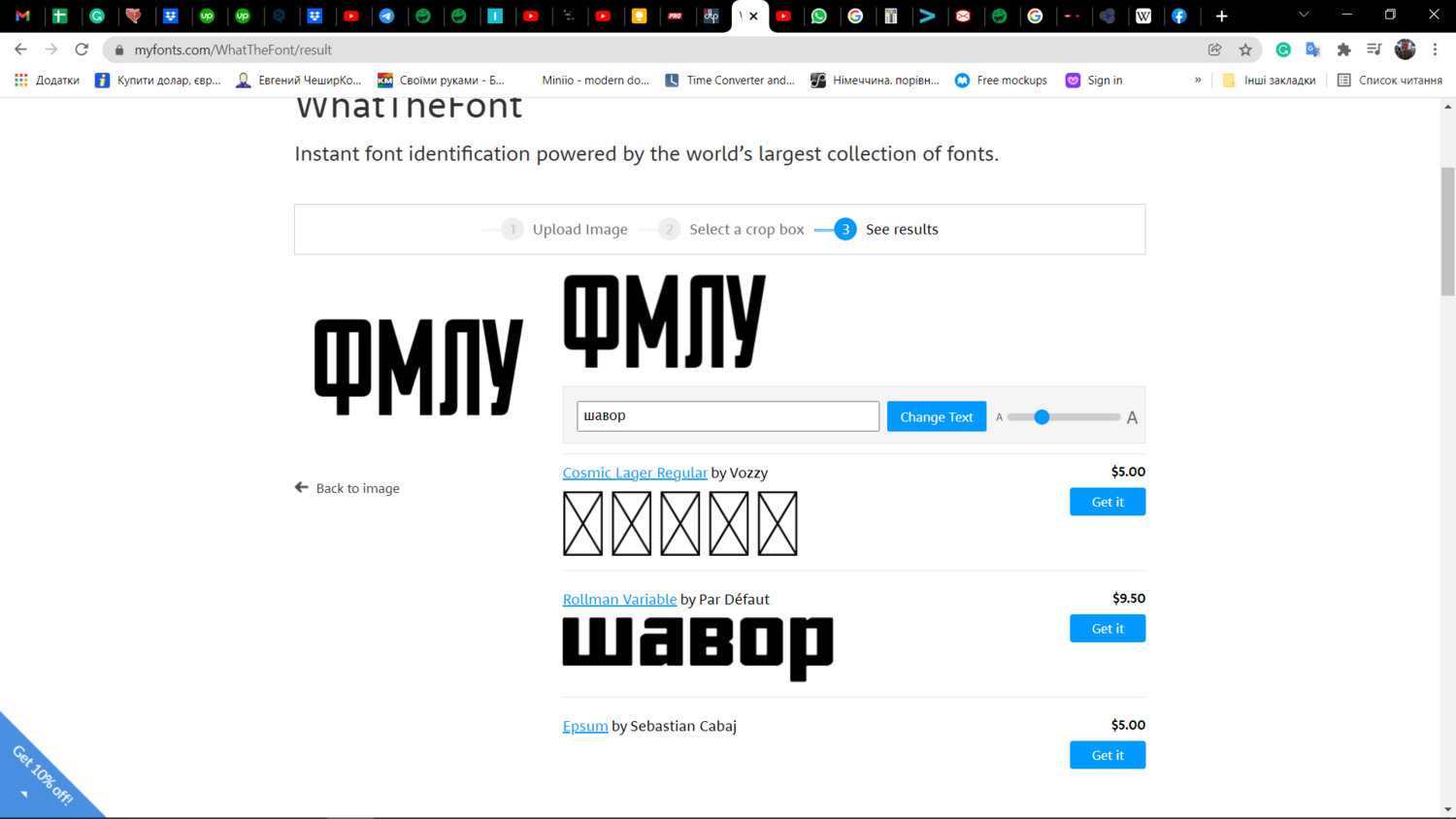The height and width of the screenshot is (819, 1456).
Task: Expand the hidden bookmarks overflow chevron
Action: [1198, 81]
